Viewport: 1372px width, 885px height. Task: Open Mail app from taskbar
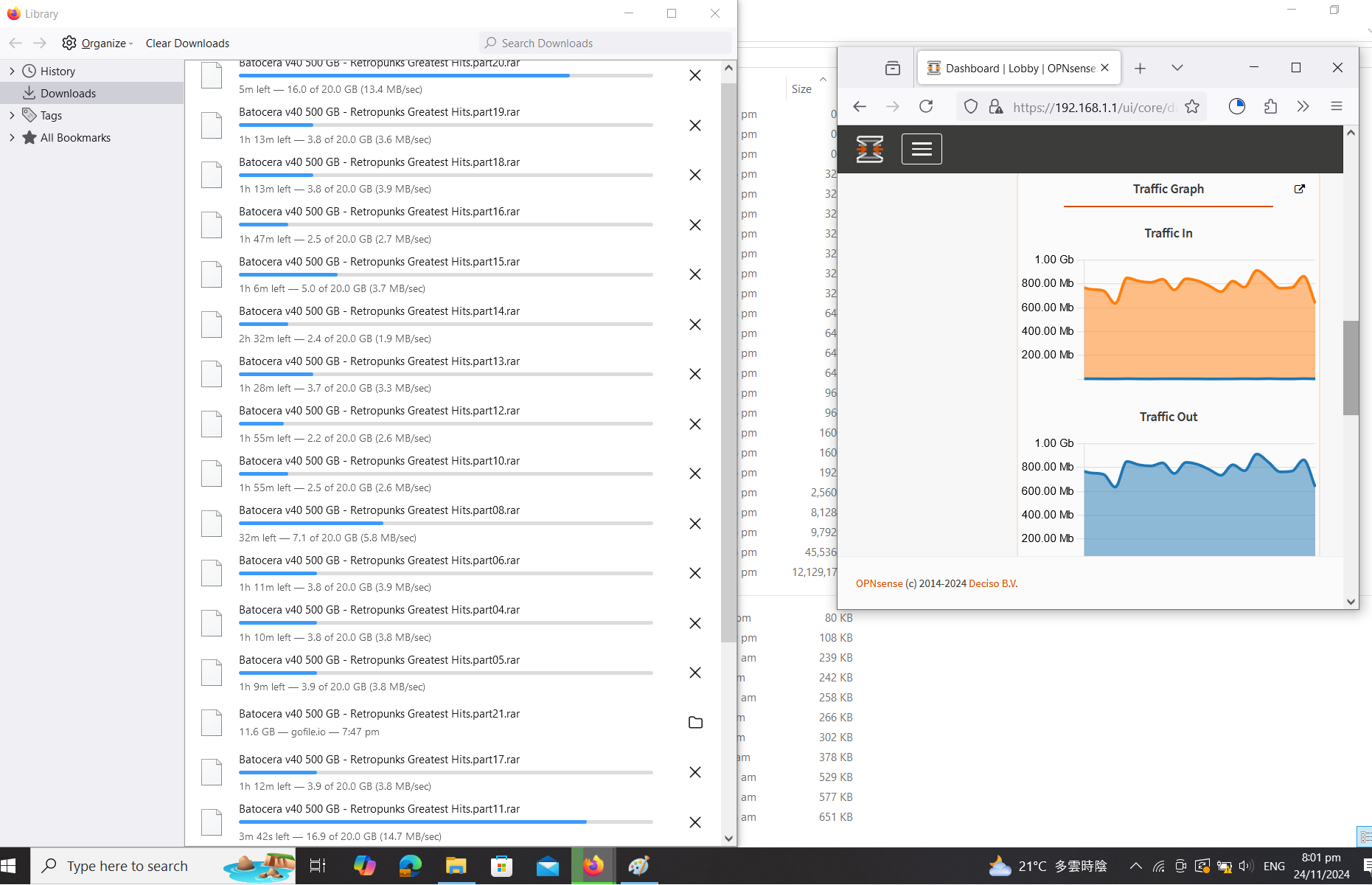point(548,866)
